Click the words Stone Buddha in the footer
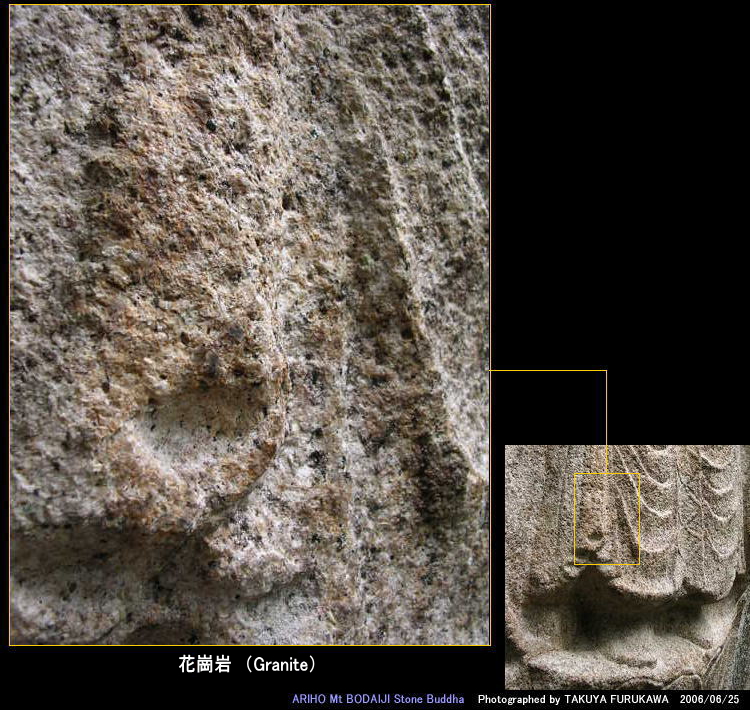 (x=432, y=699)
